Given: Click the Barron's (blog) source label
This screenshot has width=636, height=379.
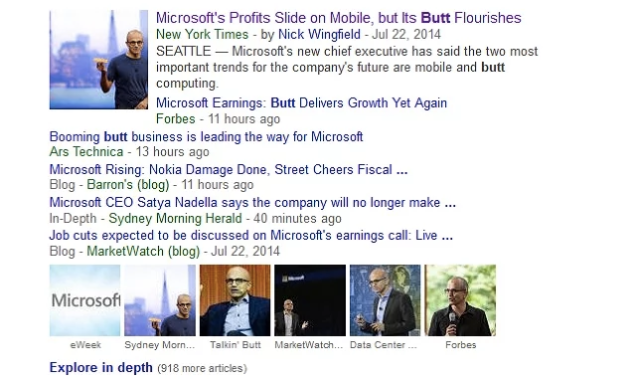Looking at the screenshot, I should coord(128,185).
